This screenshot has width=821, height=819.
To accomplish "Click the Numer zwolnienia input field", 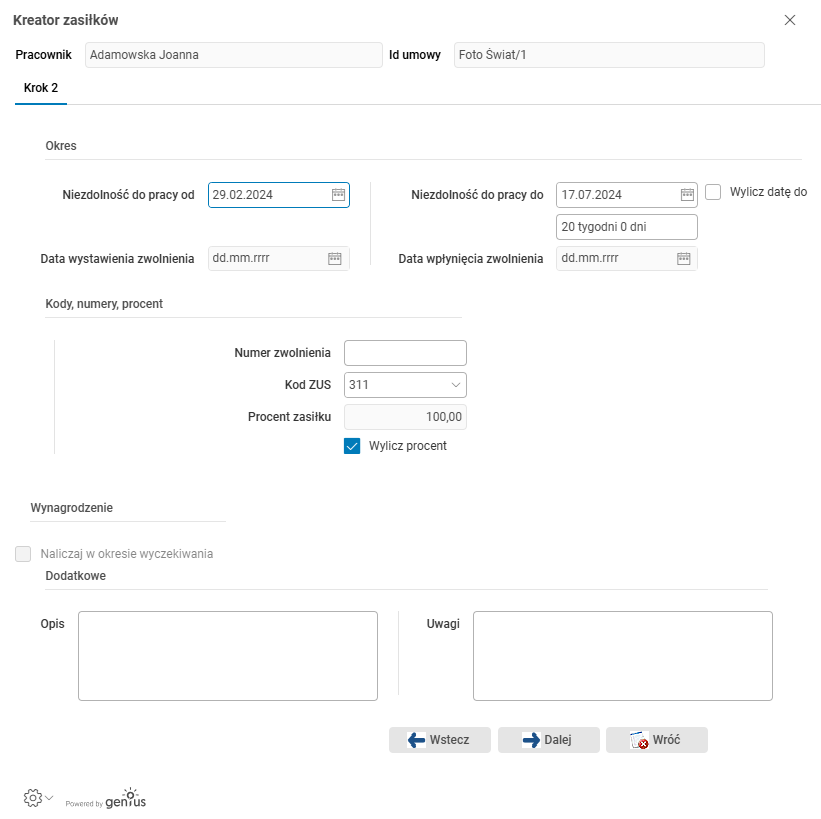I will (x=405, y=353).
